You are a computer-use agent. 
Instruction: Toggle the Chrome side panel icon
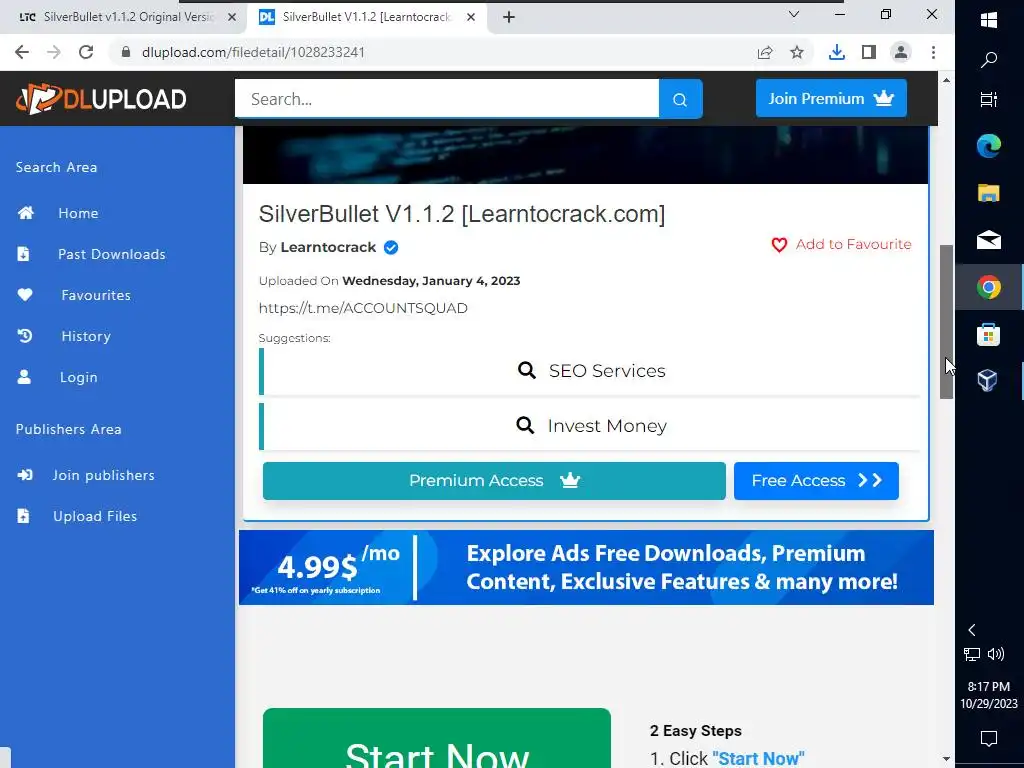(869, 52)
